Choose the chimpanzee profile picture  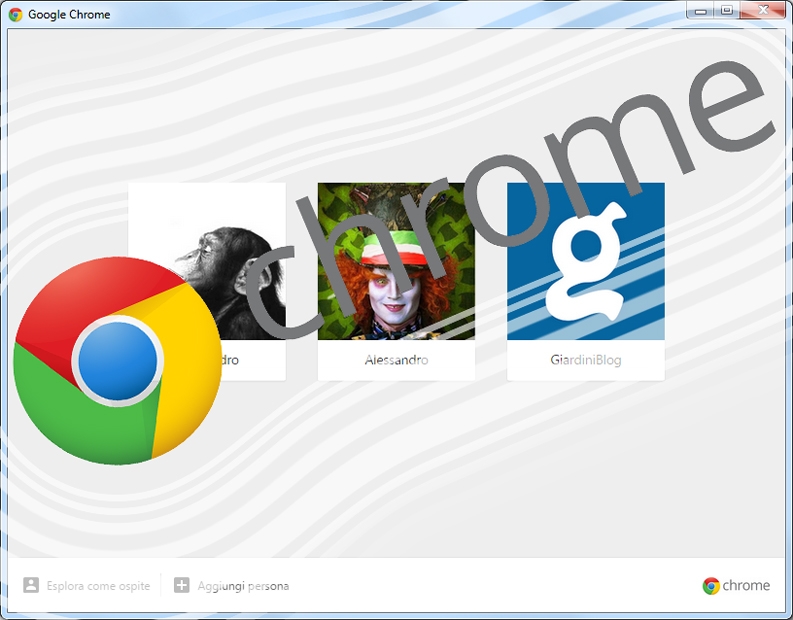(x=207, y=261)
